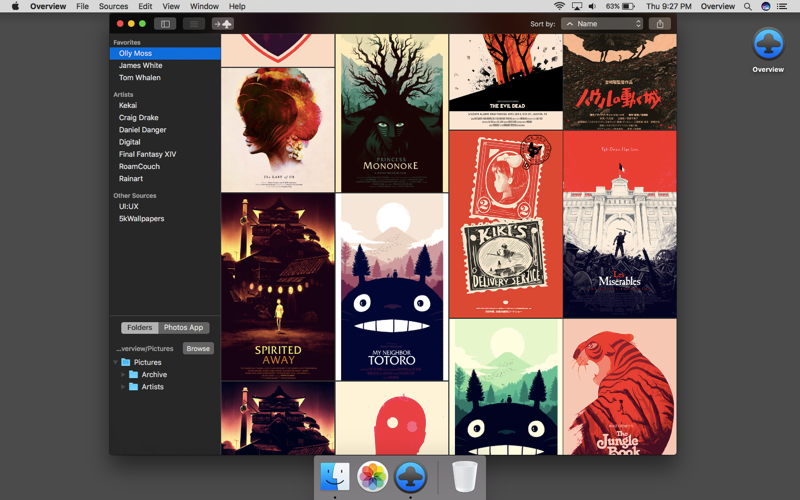Click the Wi-Fi status icon
Image resolution: width=800 pixels, height=500 pixels.
(560, 6)
